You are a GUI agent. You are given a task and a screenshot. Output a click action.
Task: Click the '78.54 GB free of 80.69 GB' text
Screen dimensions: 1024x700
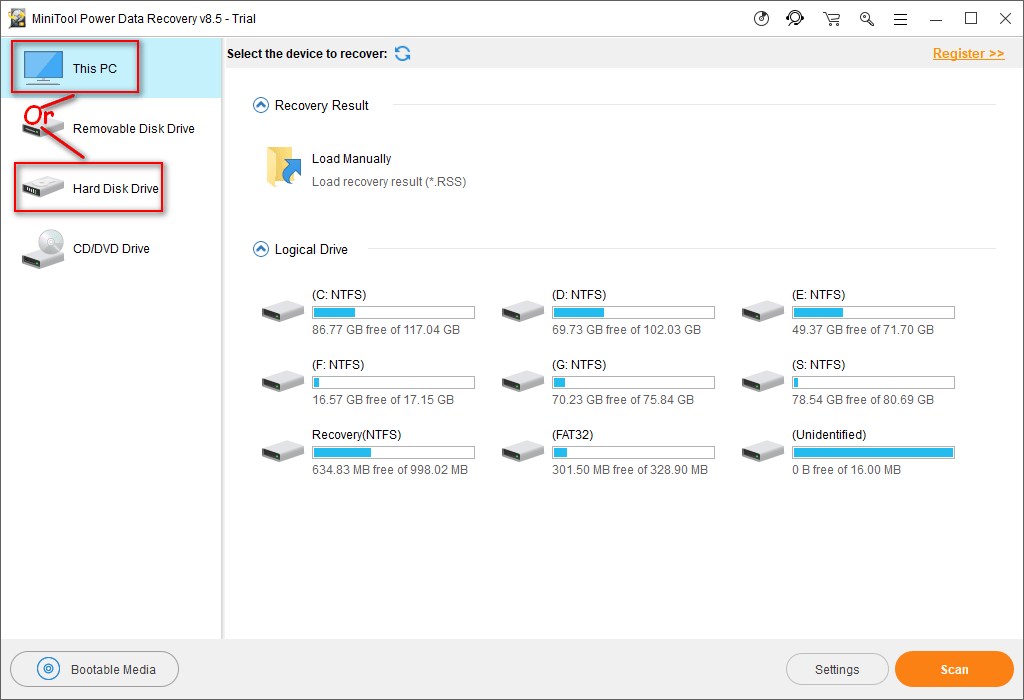863,400
